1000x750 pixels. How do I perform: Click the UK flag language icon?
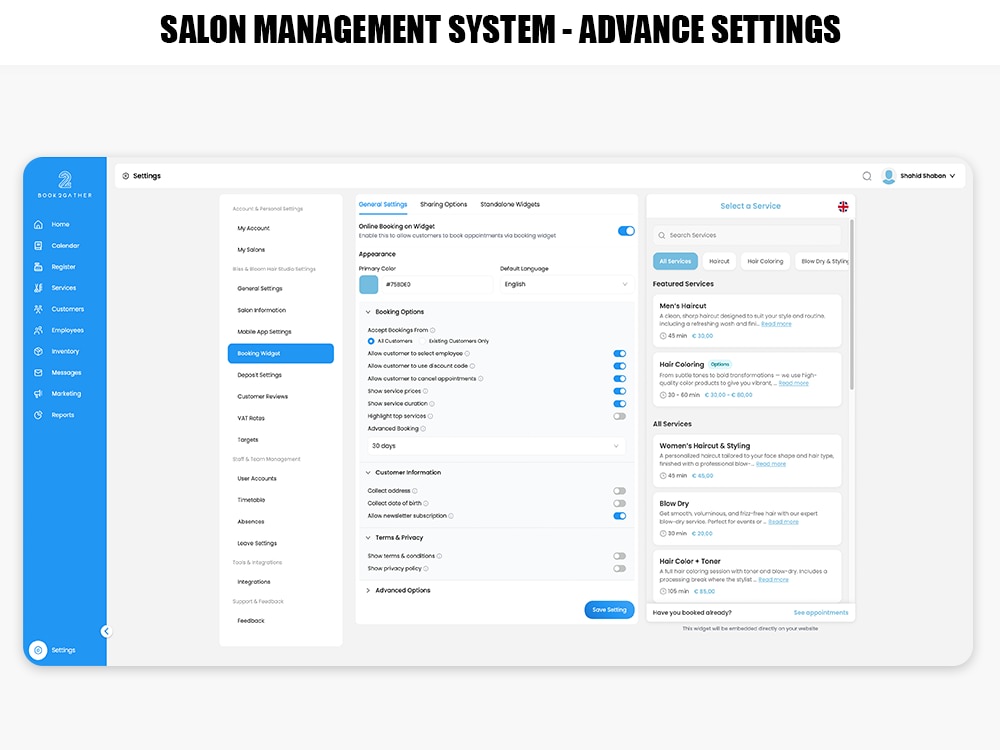pyautogui.click(x=843, y=206)
